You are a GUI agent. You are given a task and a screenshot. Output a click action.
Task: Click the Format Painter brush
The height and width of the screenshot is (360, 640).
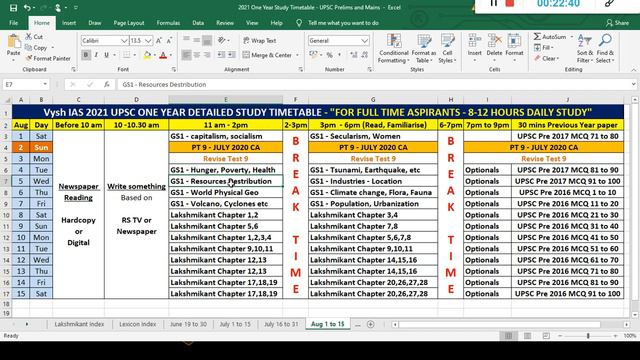click(x=29, y=58)
